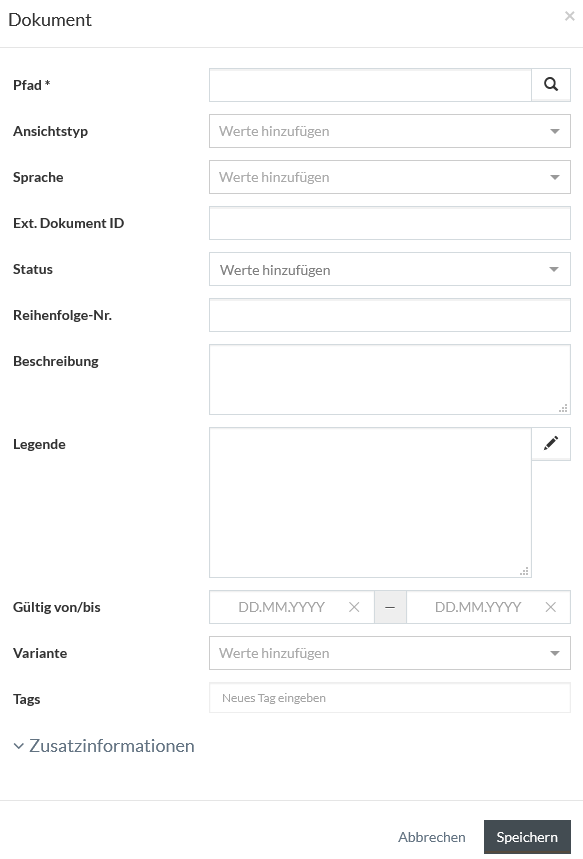Screen dimensions: 583x859
Task: Clear the Gültig bis end date
Action: click(551, 607)
